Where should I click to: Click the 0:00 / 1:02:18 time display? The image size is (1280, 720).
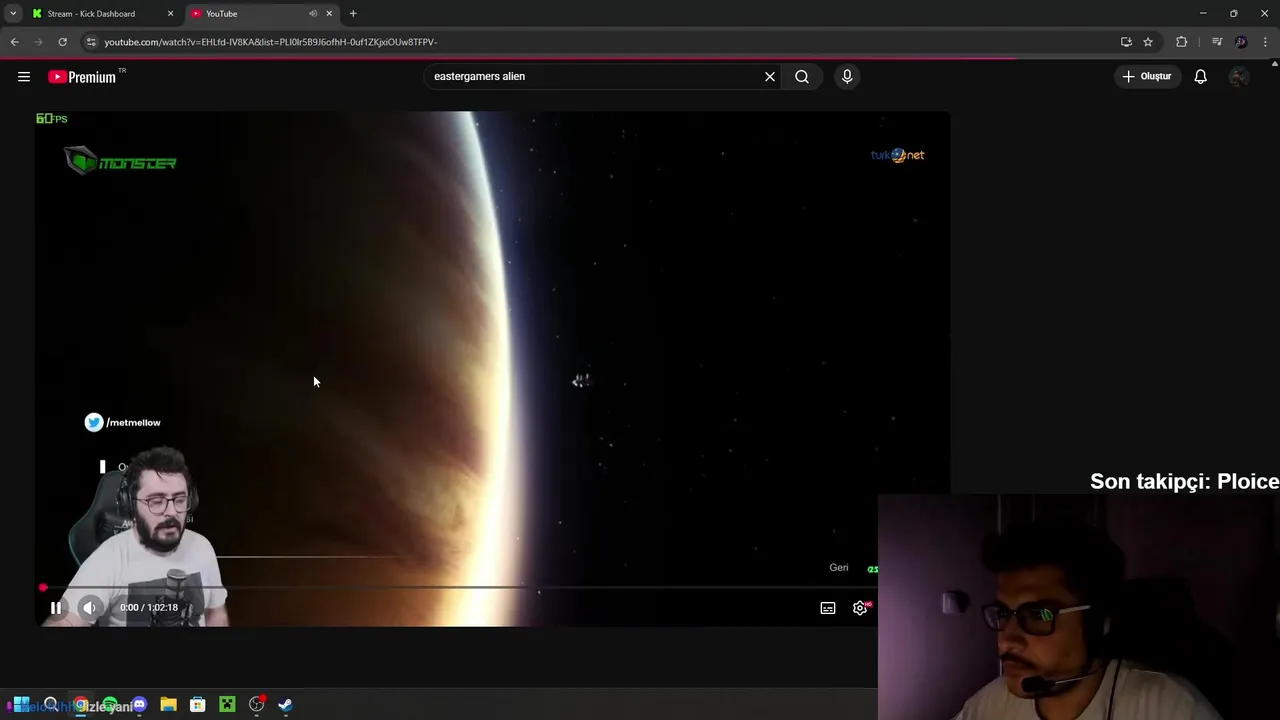click(149, 607)
